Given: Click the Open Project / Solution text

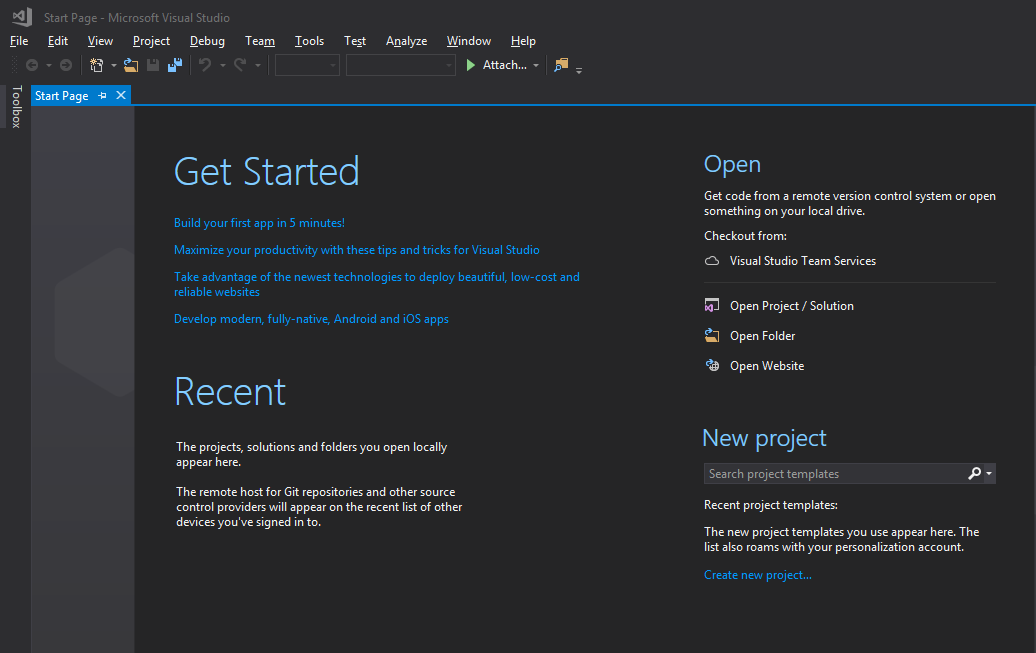Looking at the screenshot, I should [x=792, y=305].
